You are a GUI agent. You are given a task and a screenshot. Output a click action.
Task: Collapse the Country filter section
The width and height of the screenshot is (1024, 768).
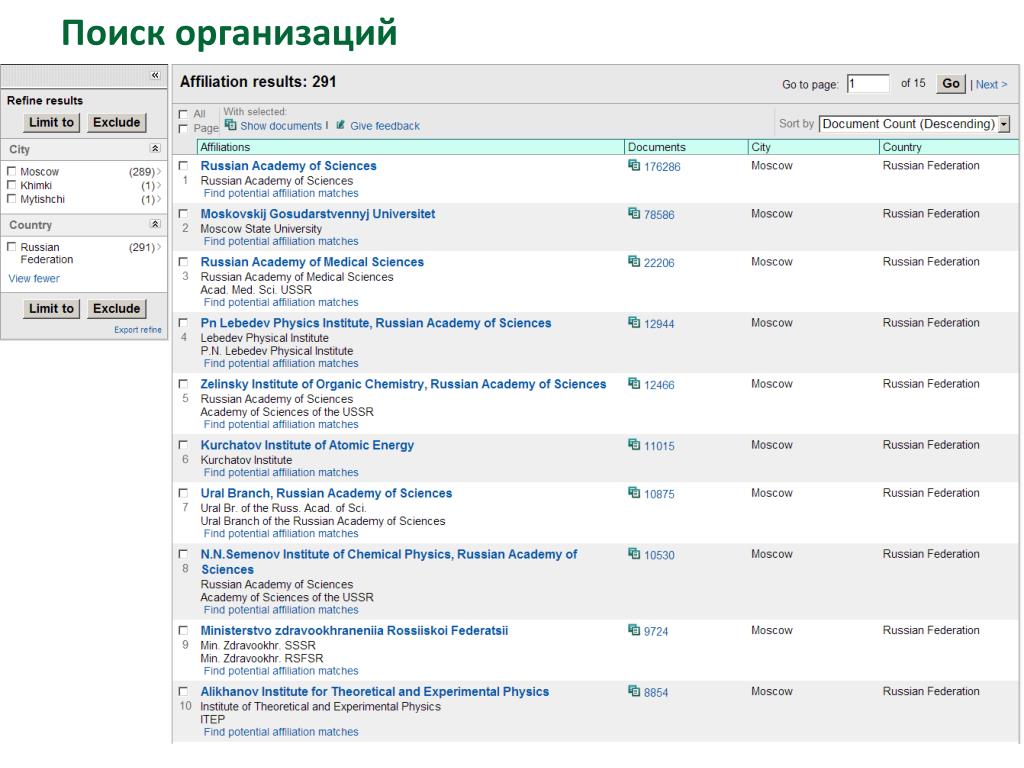[x=155, y=224]
